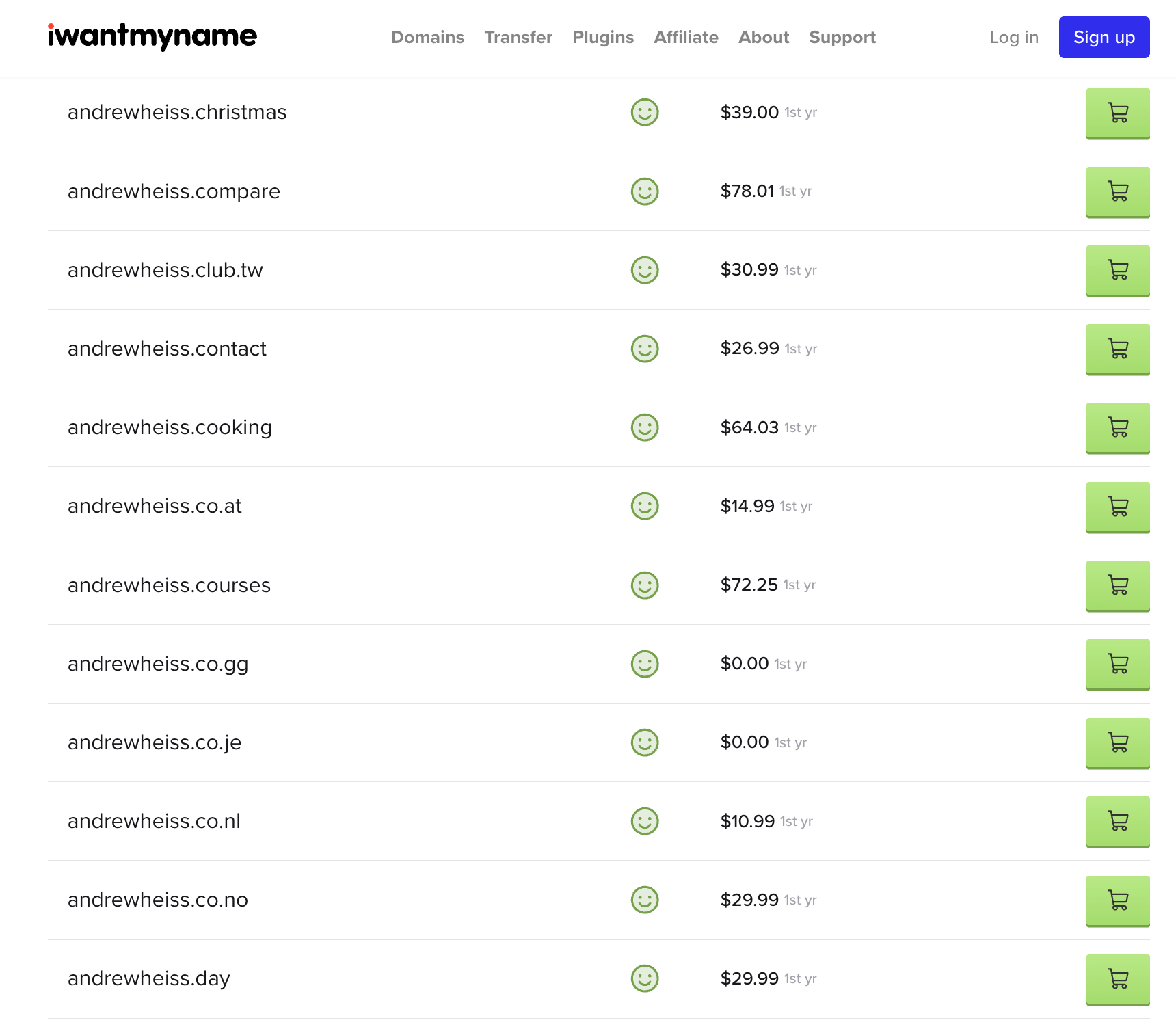1176x1031 pixels.
Task: Click cart button for andrewheiss.co.at
Action: point(1117,507)
